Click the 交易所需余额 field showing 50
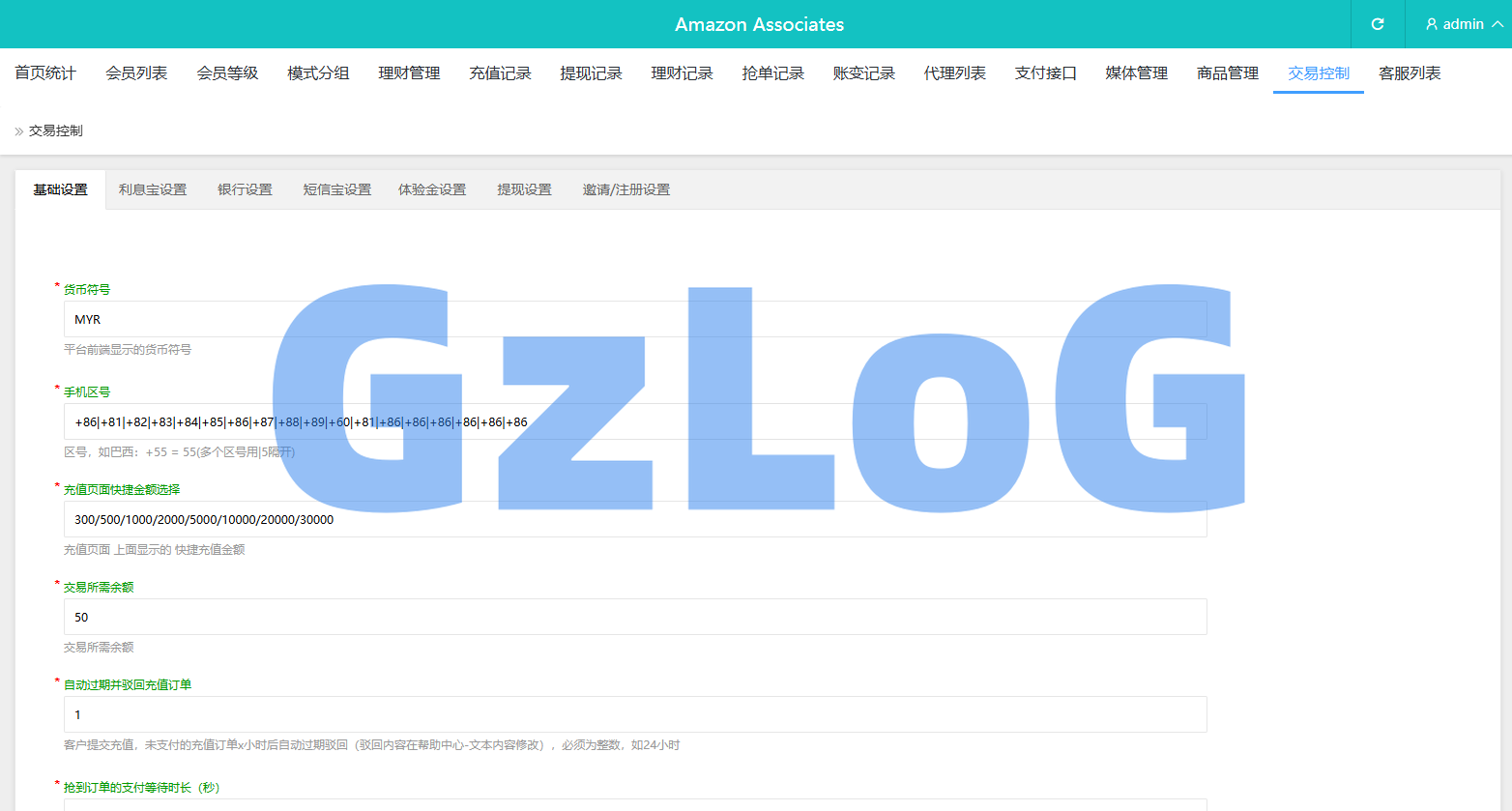This screenshot has height=811, width=1512. (635, 618)
